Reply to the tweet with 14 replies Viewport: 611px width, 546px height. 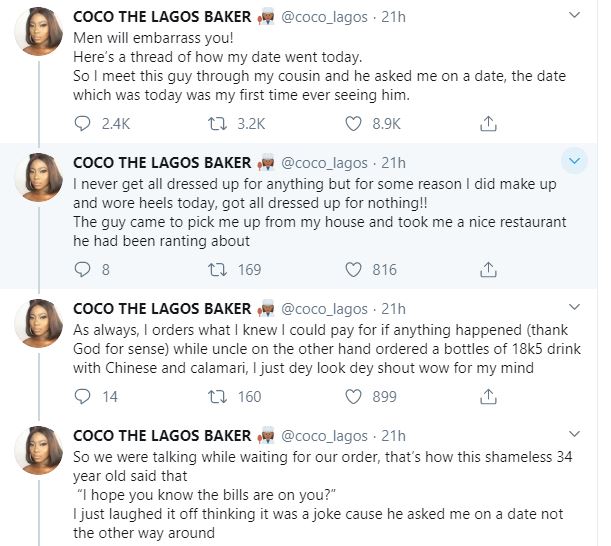[x=85, y=397]
